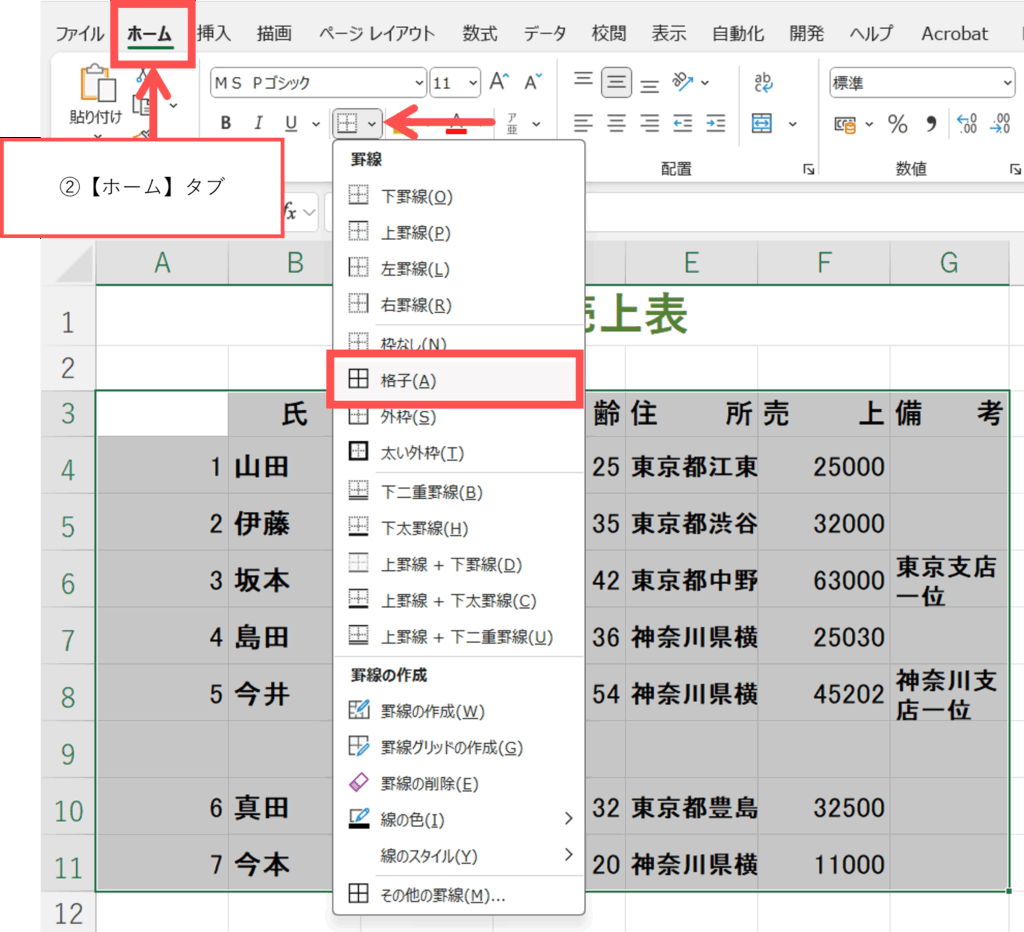The width and height of the screenshot is (1024, 932).
Task: Click the merge and center icon
Action: click(762, 124)
